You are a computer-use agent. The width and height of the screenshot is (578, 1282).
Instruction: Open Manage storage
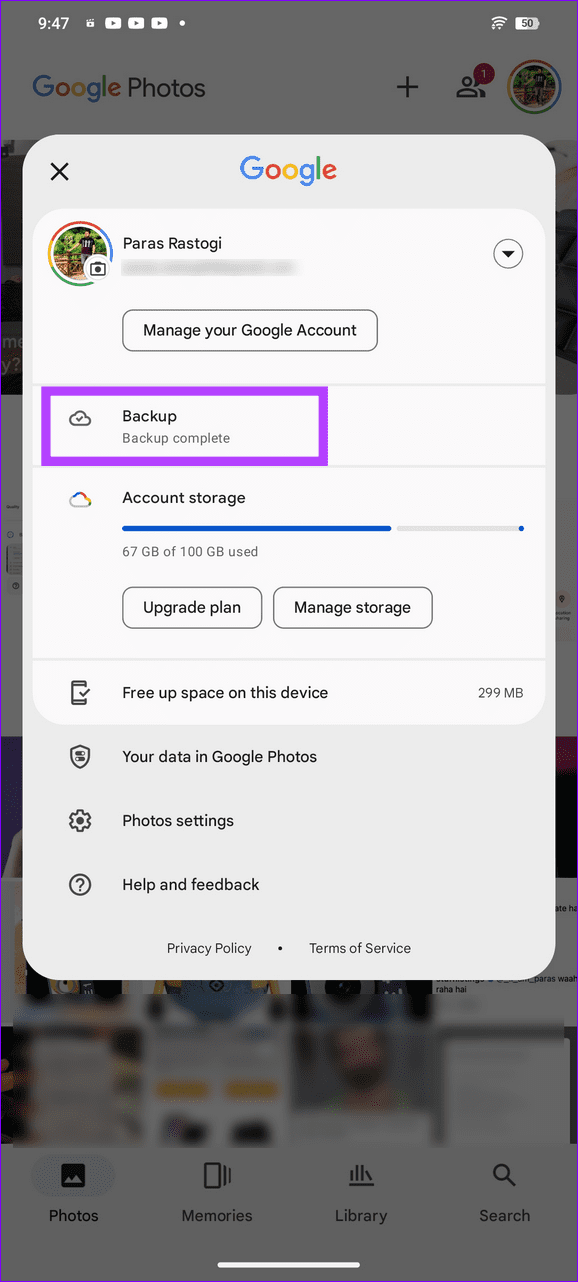point(353,607)
